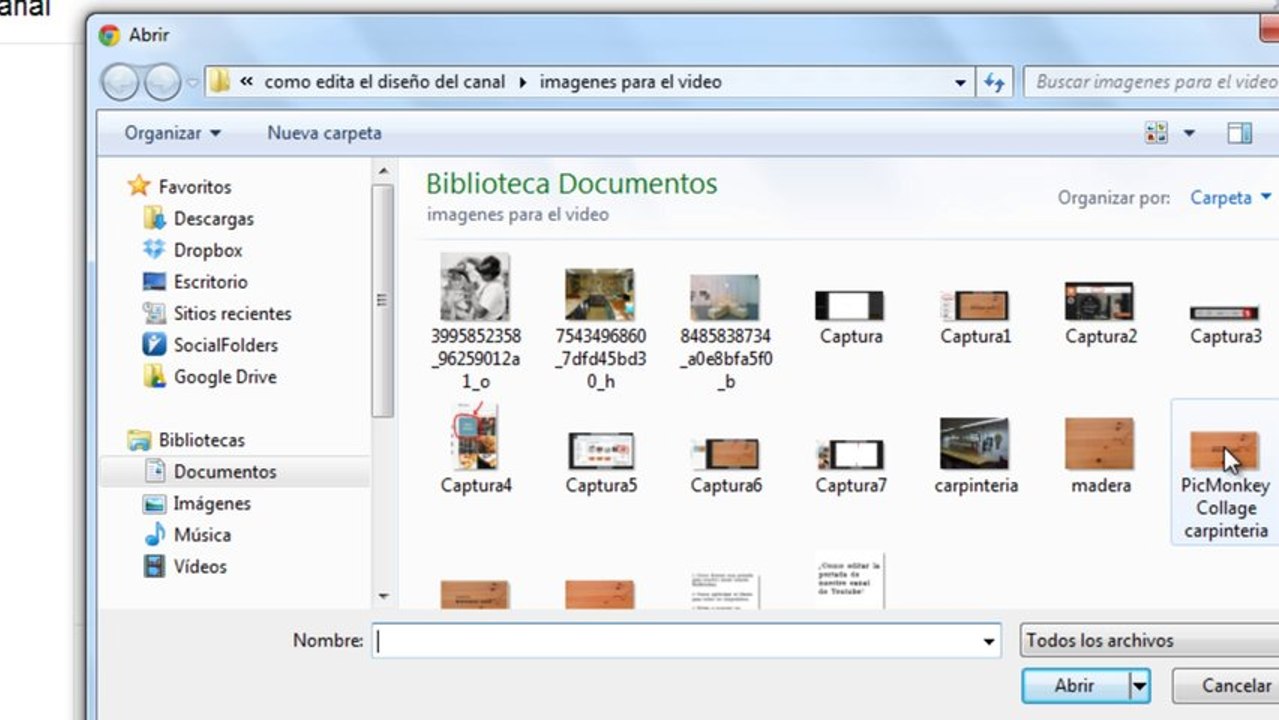Click the breadcrumb 'imagenes para el video'
The width and height of the screenshot is (1279, 720).
pos(630,82)
